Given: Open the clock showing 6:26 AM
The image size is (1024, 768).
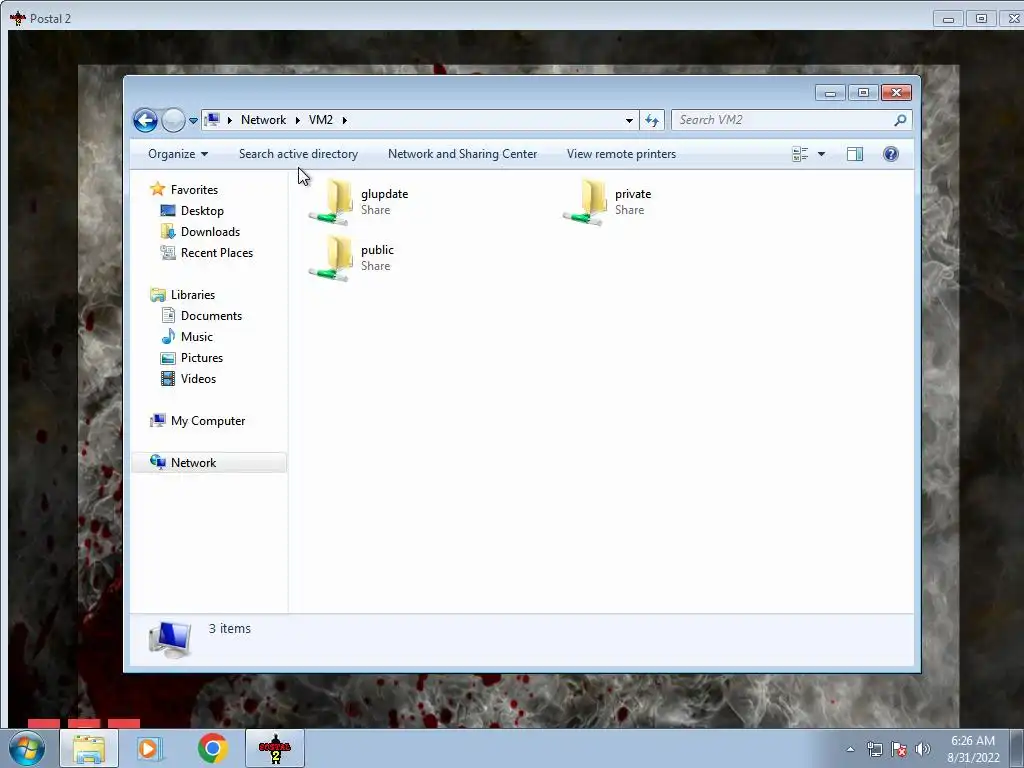Looking at the screenshot, I should coord(973,749).
